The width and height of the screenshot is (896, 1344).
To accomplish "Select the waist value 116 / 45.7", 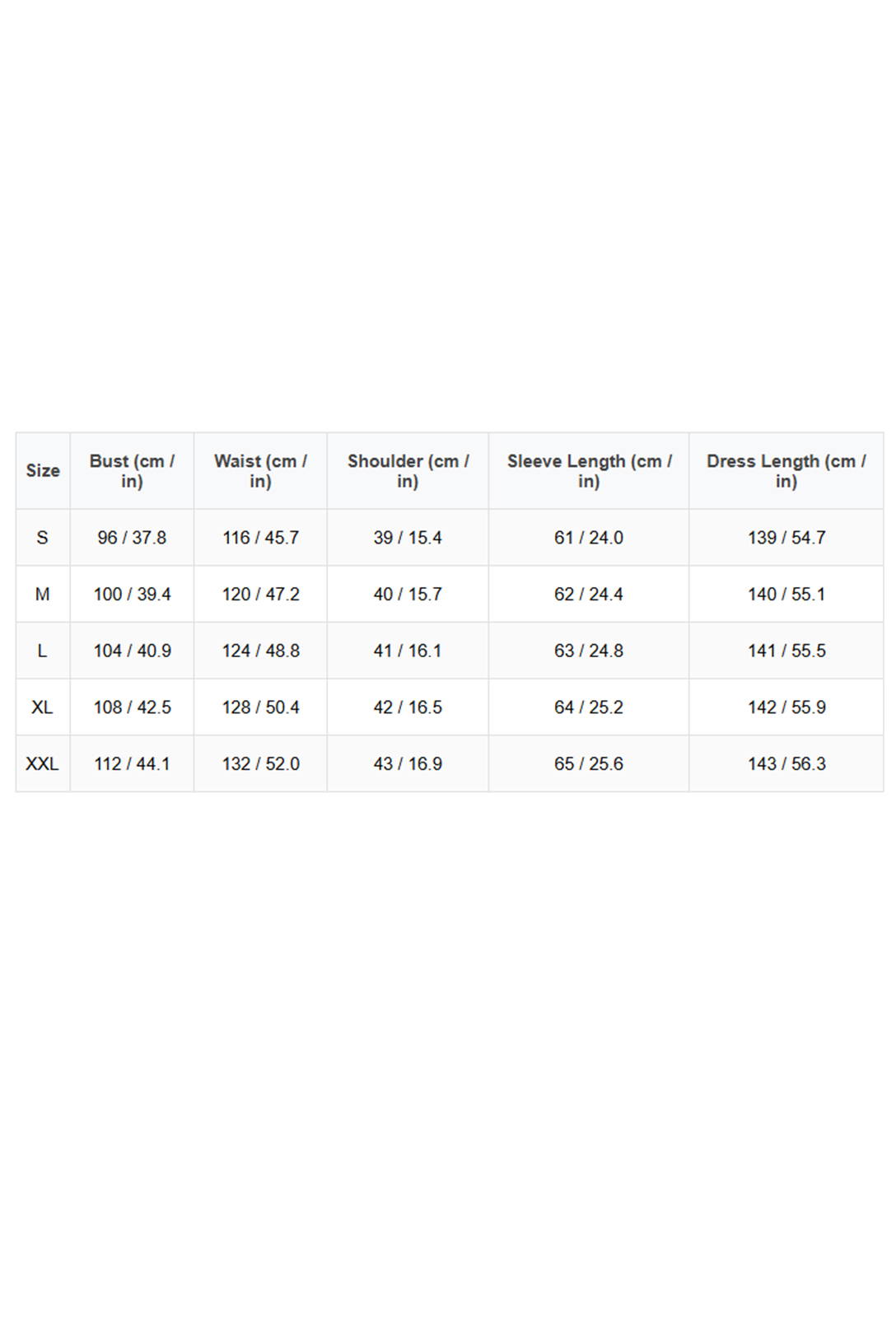I will (260, 538).
